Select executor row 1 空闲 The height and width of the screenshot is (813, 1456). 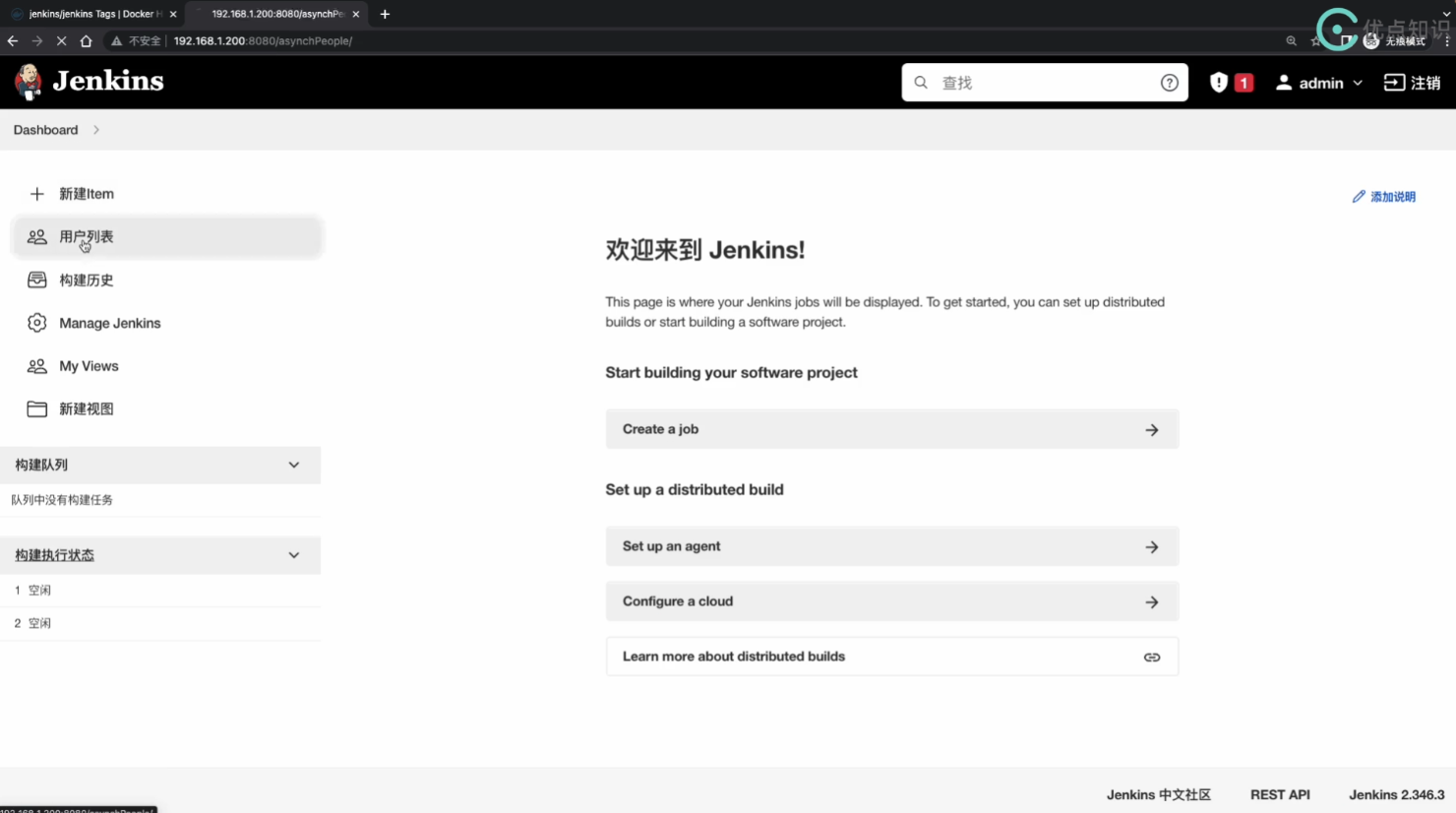click(x=160, y=591)
